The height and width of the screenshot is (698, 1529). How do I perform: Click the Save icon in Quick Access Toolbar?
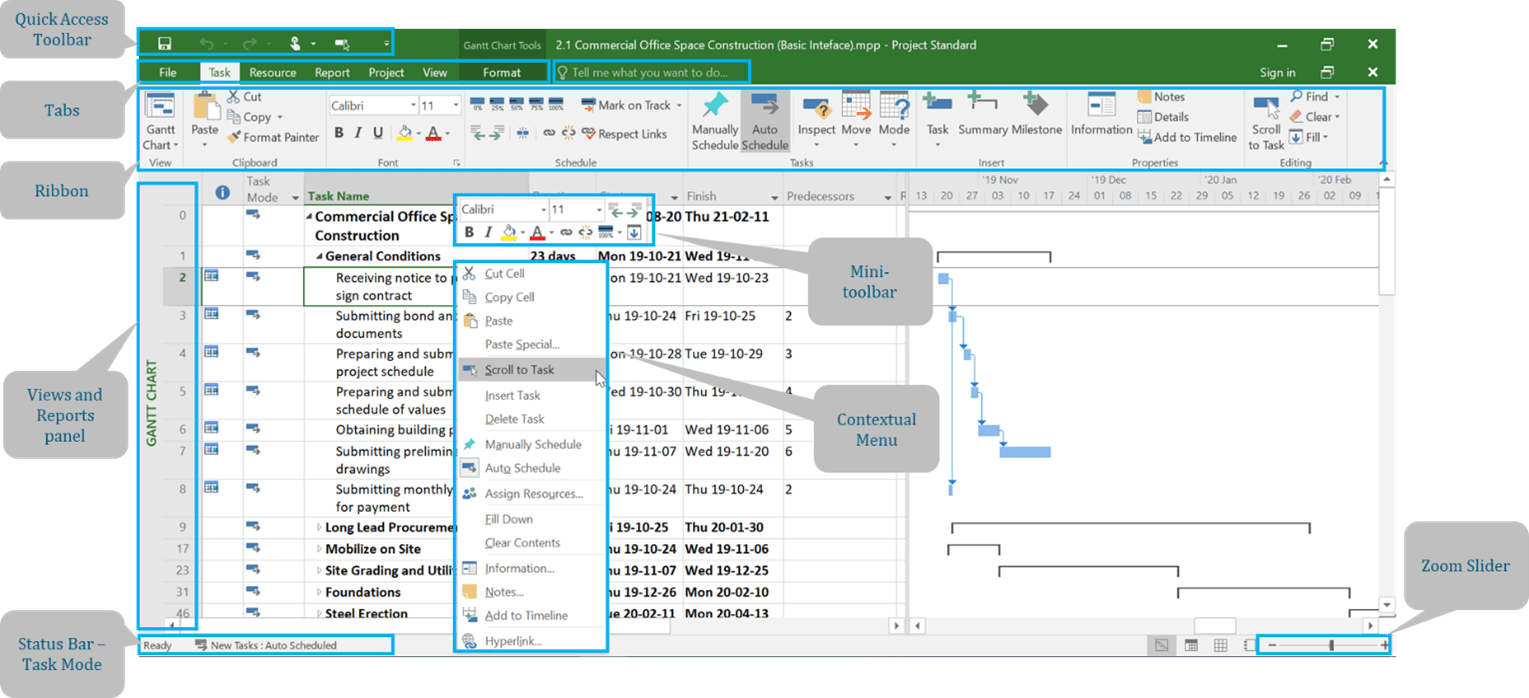165,44
